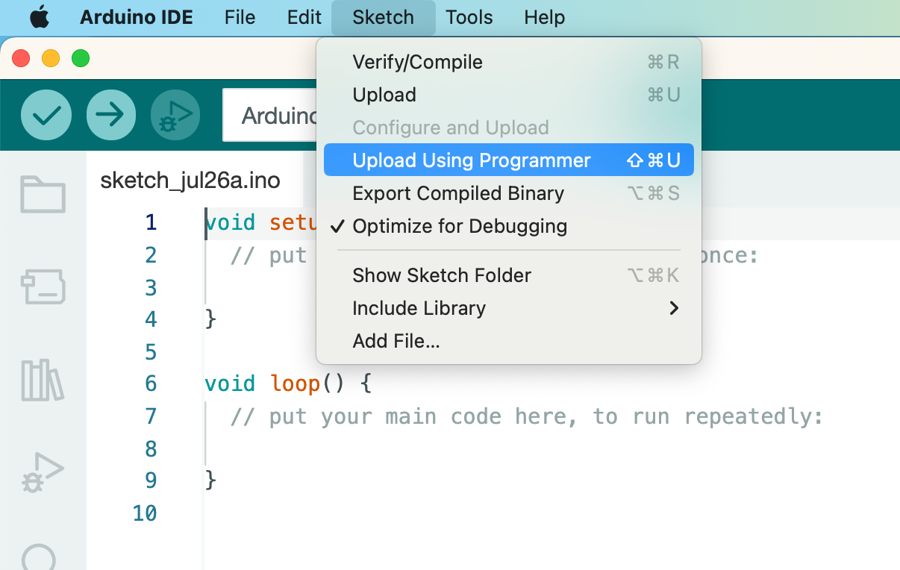Expand the Include Library submenu
Image resolution: width=900 pixels, height=570 pixels.
click(x=509, y=308)
